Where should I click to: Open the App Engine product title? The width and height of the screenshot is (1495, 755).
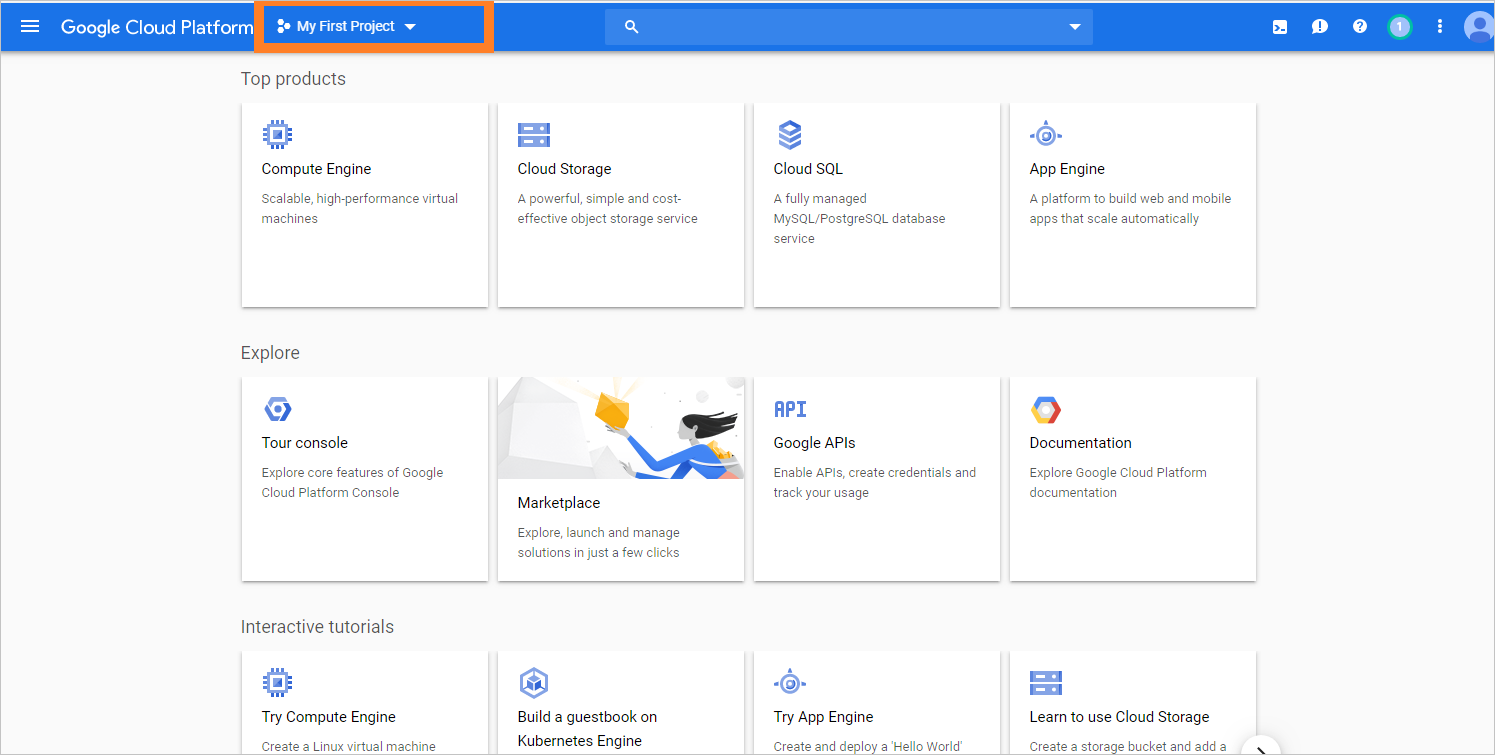(x=1067, y=169)
